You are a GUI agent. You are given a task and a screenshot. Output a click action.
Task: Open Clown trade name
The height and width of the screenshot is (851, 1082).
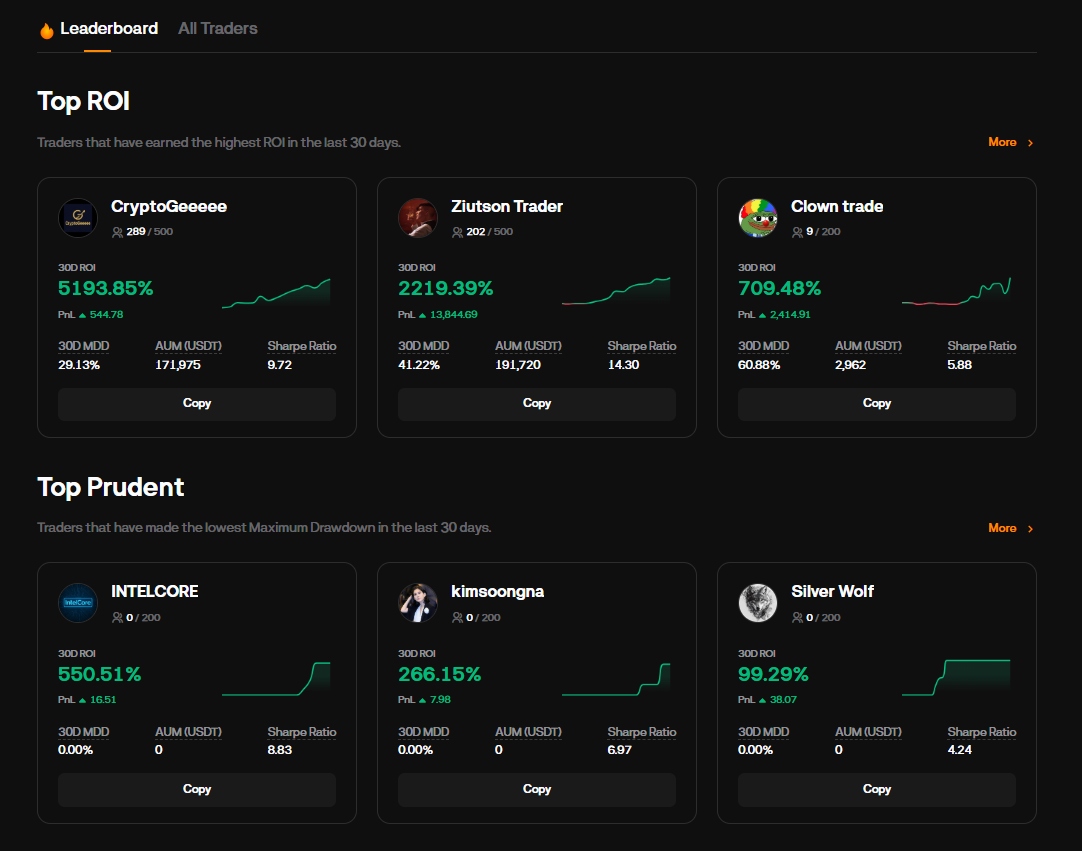point(837,206)
